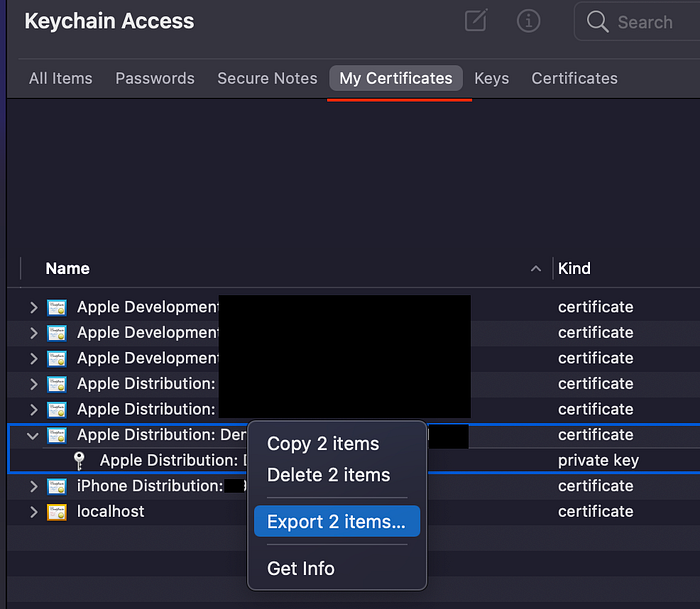700x609 pixels.
Task: Click the first Apple Development row name
Action: 148,307
